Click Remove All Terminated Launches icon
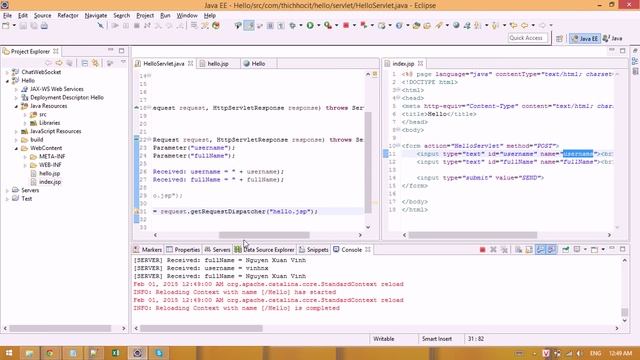Screen dimensions: 640x360 (x=504, y=249)
